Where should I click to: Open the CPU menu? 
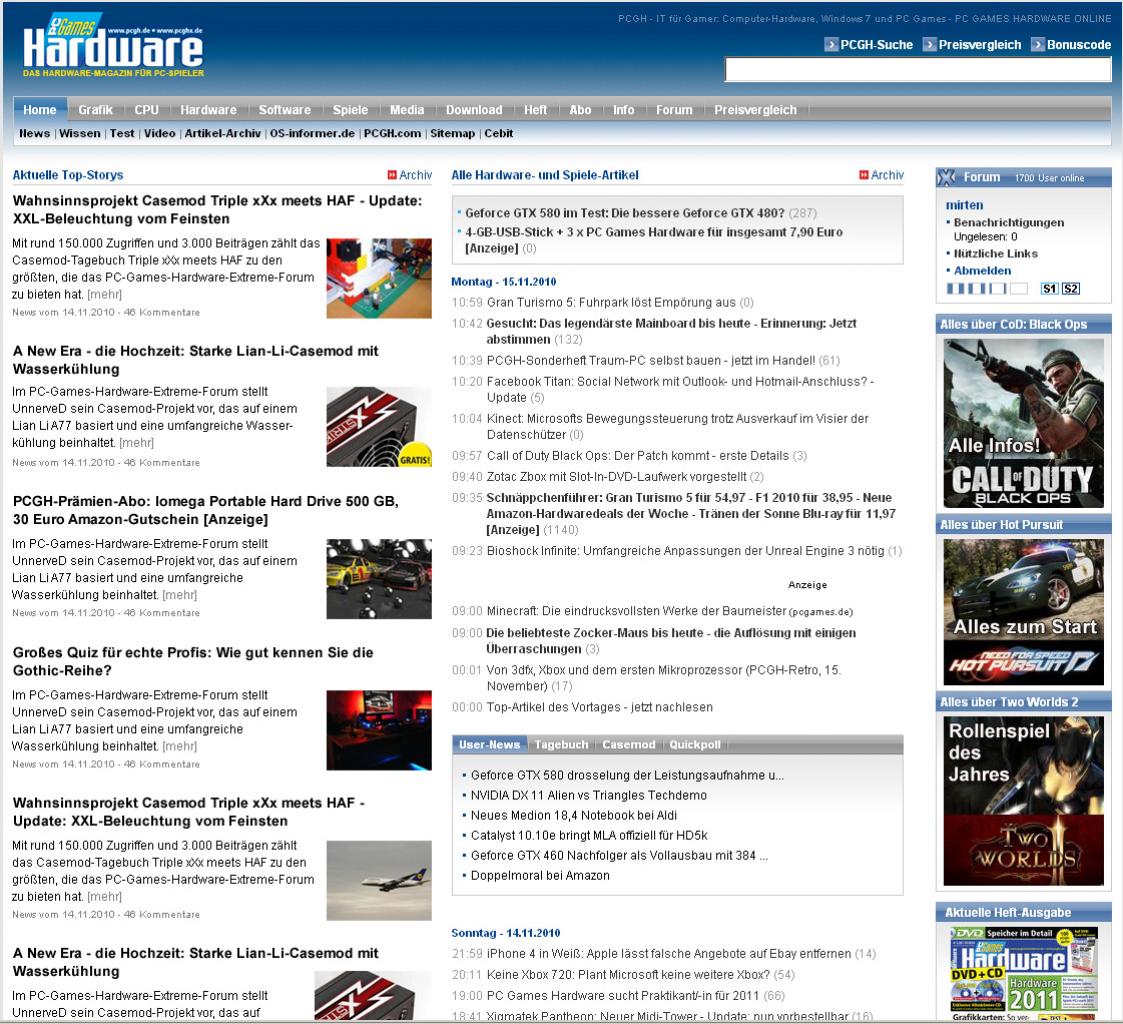[x=146, y=110]
